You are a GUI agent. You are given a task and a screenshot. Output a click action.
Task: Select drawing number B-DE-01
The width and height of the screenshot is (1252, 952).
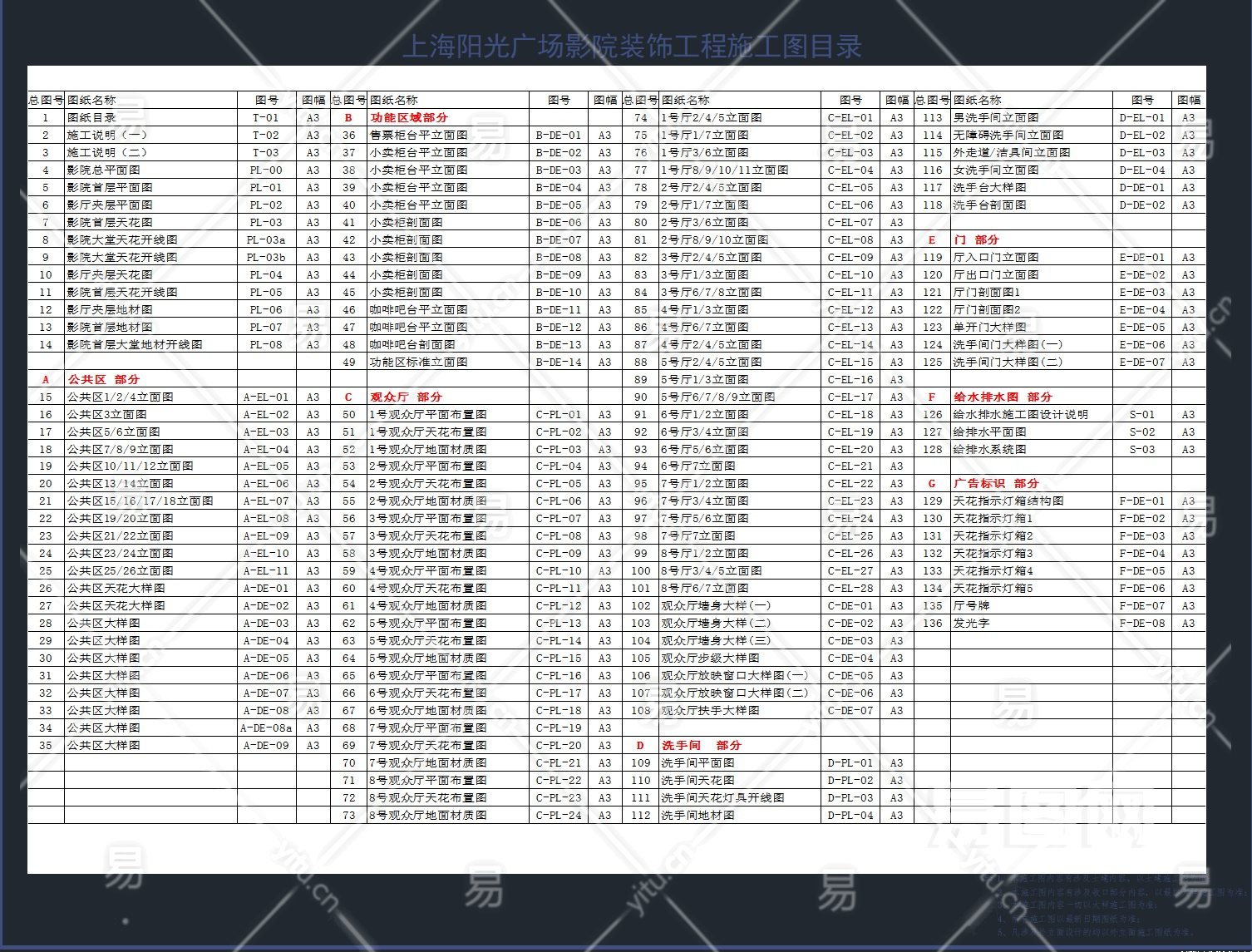559,136
